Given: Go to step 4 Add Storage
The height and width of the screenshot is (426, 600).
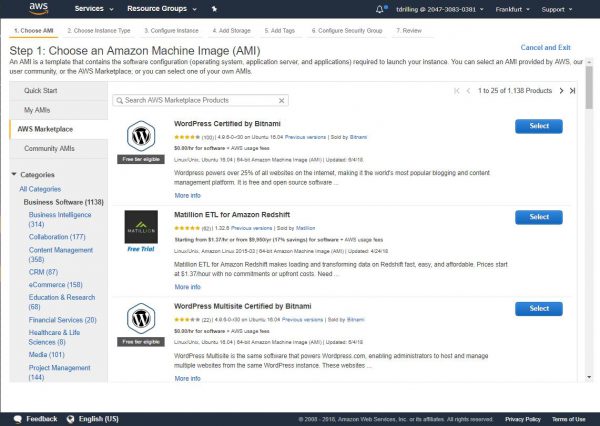Looking at the screenshot, I should click(x=232, y=31).
